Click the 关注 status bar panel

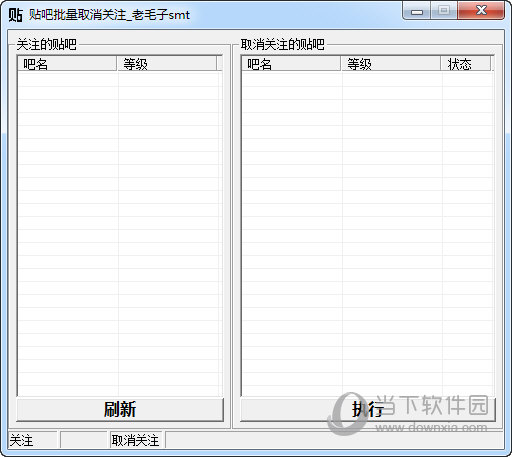pyautogui.click(x=33, y=440)
